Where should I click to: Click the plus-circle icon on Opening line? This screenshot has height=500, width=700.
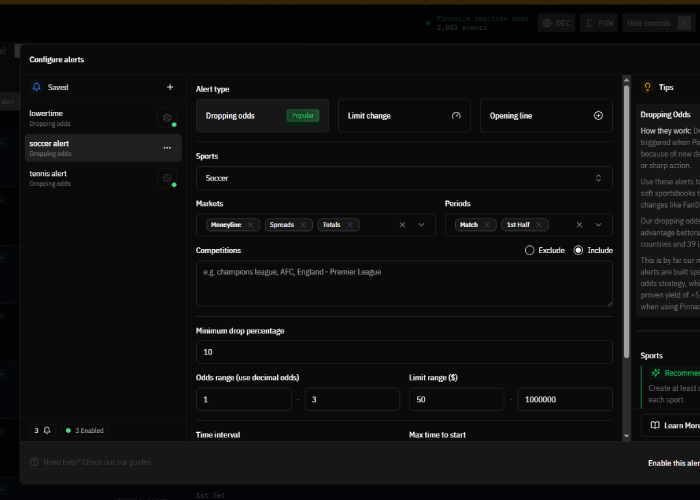click(598, 116)
